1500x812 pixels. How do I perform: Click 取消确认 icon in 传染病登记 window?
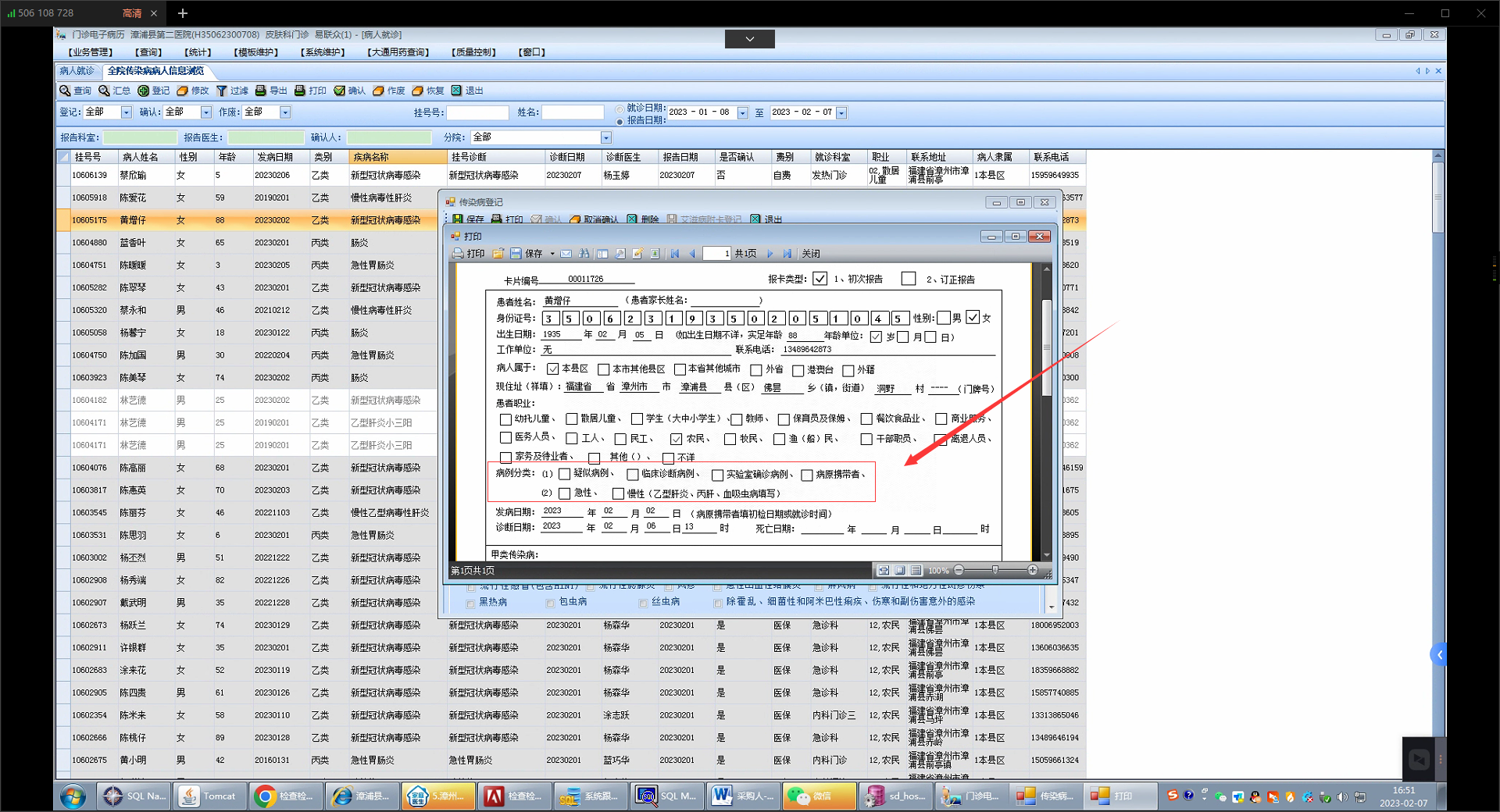coord(576,219)
